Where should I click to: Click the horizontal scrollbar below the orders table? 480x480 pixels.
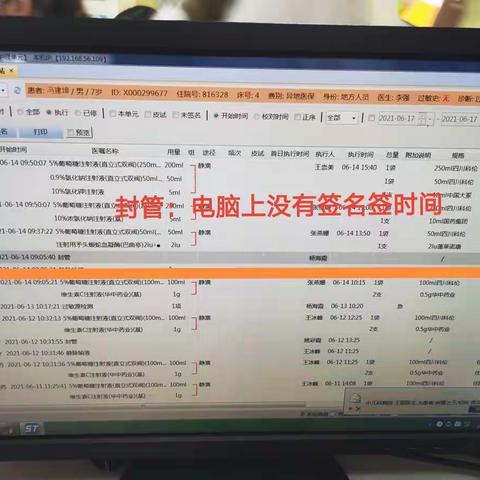[x=153, y=405]
